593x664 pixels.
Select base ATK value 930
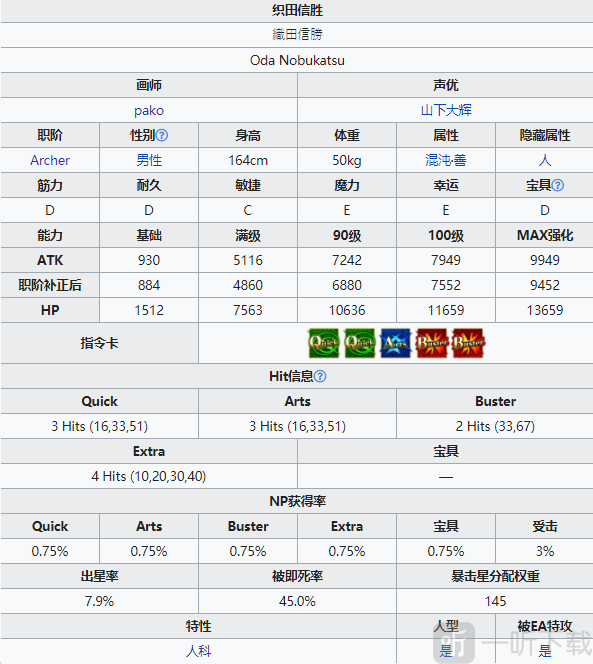coord(149,260)
